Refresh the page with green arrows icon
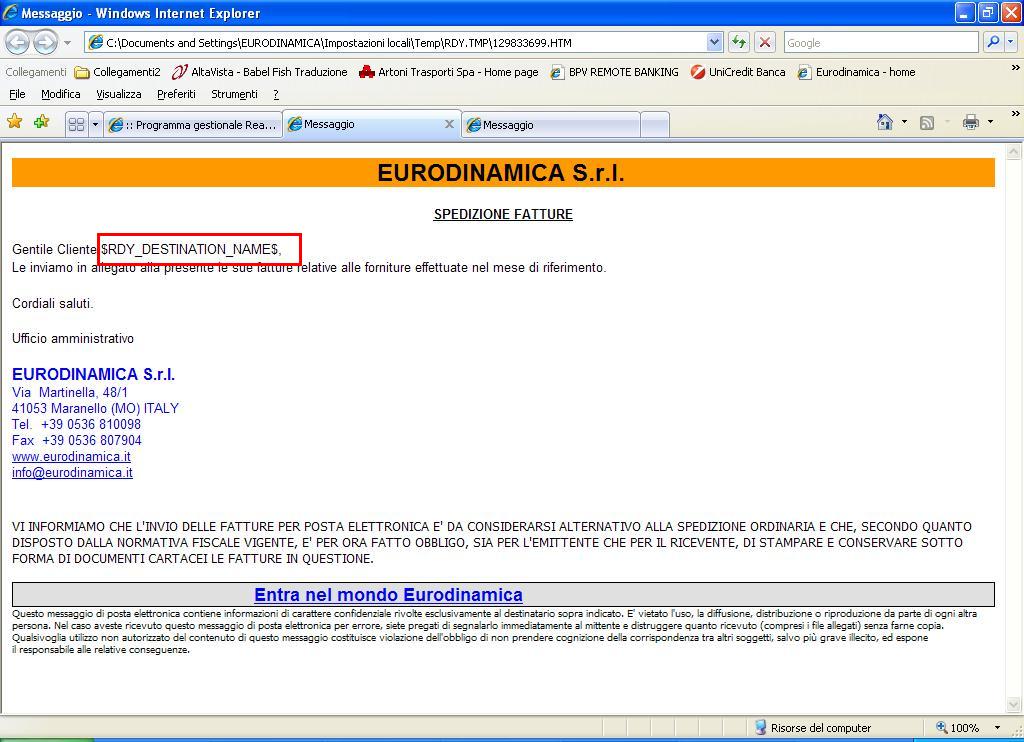The width and height of the screenshot is (1024, 742). tap(739, 42)
